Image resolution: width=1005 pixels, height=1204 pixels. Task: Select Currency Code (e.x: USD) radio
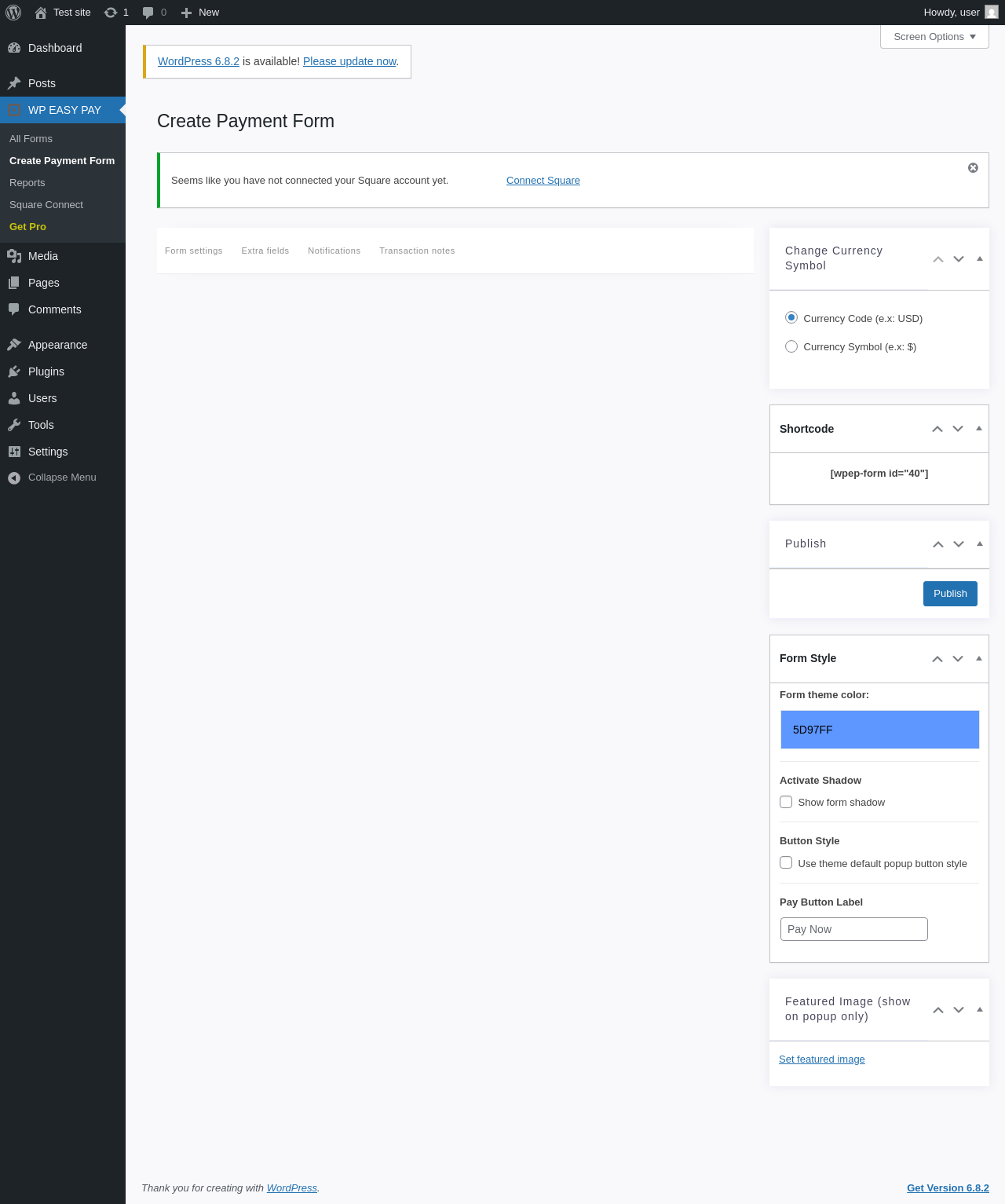pyautogui.click(x=791, y=317)
